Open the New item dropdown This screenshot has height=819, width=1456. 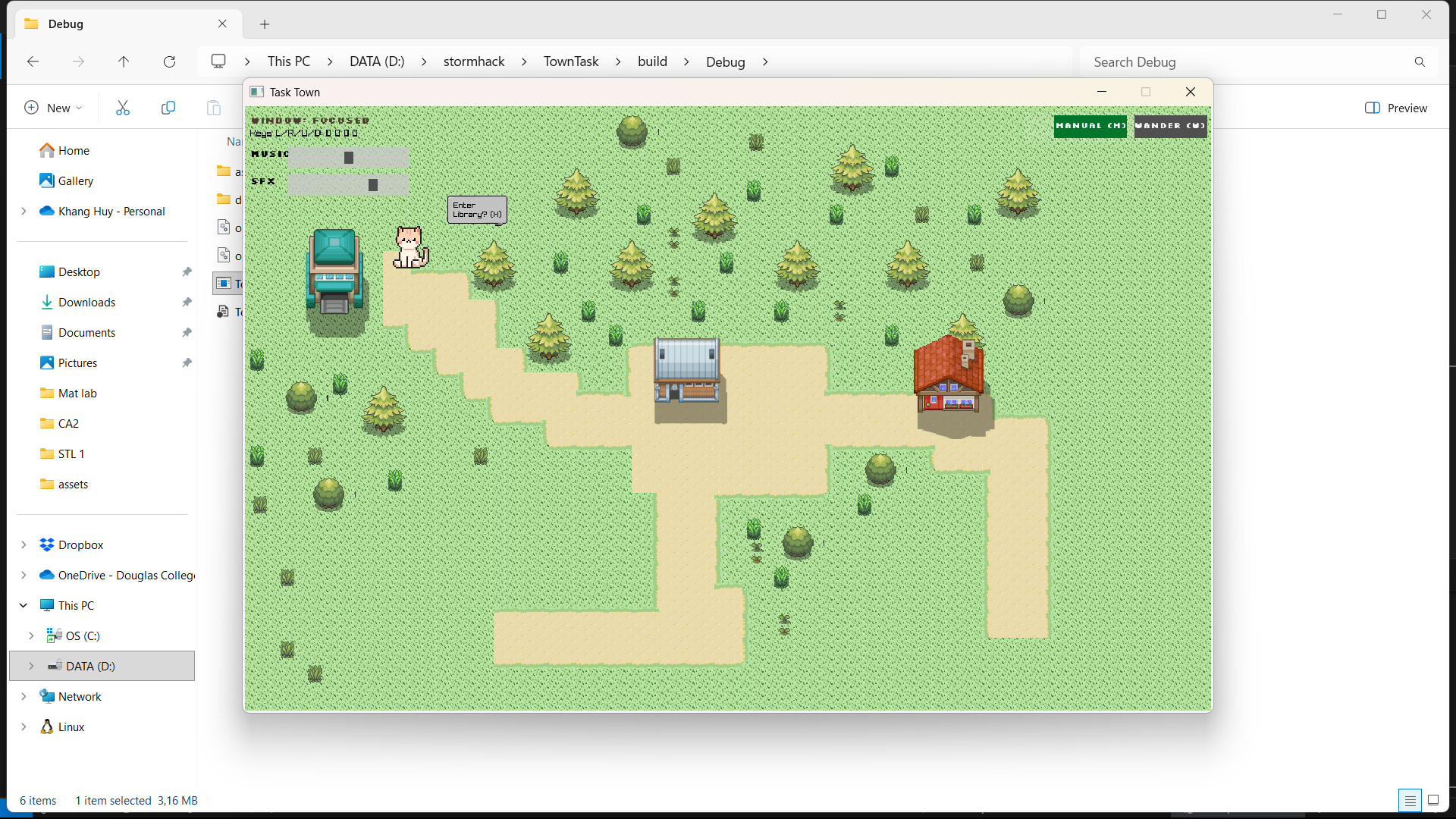coord(53,108)
